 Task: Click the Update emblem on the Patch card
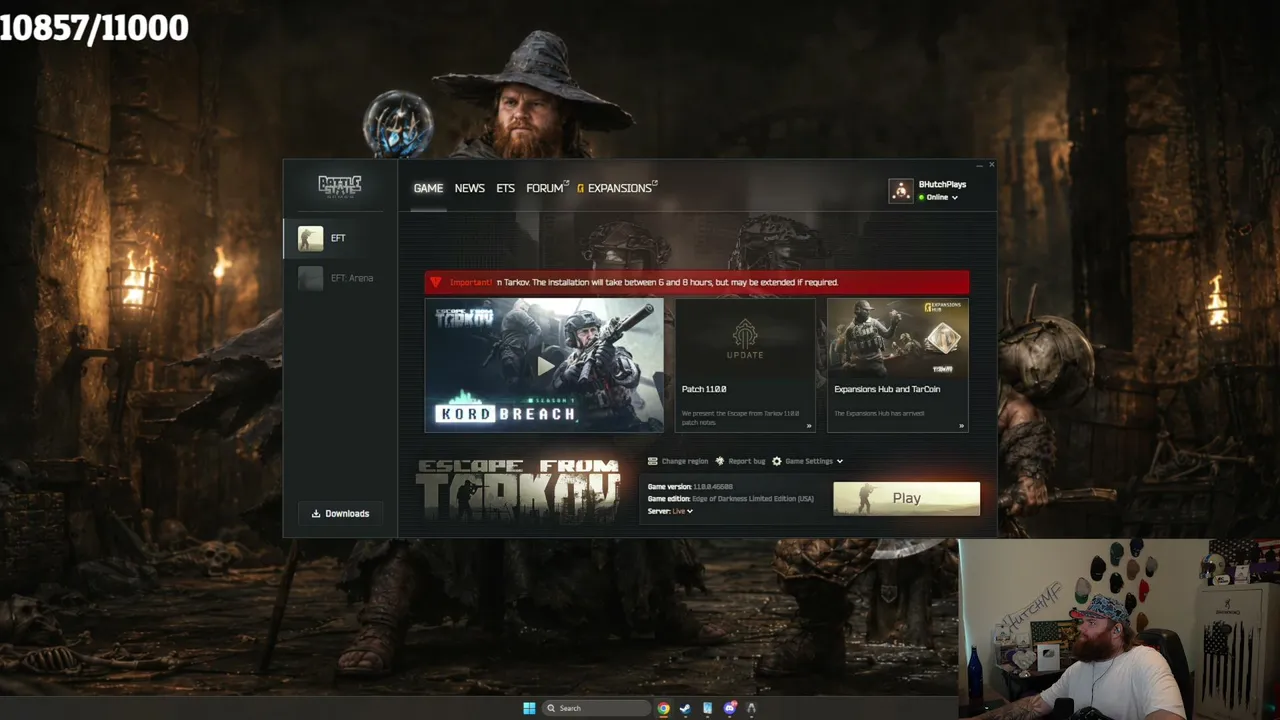(x=745, y=340)
